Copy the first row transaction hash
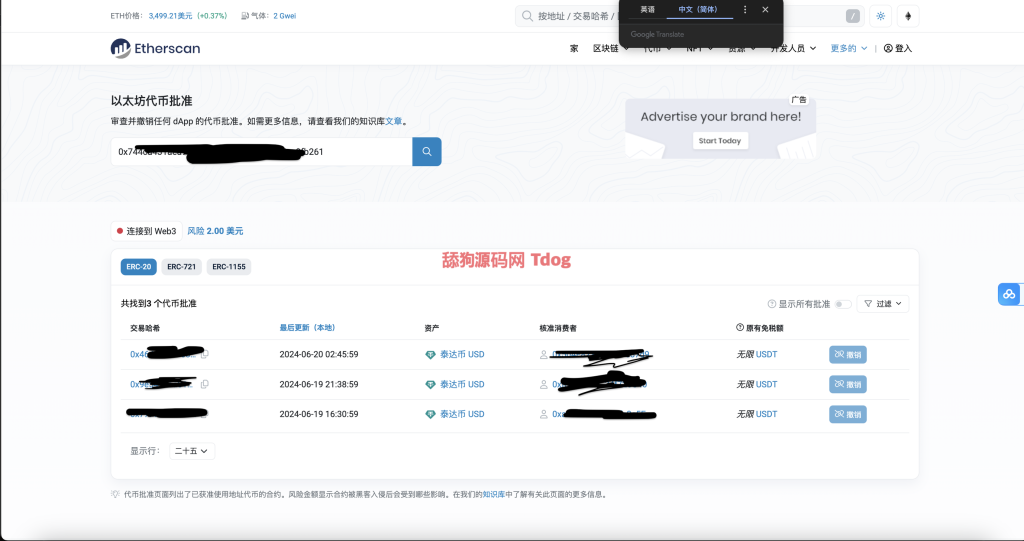1024x541 pixels. point(205,354)
